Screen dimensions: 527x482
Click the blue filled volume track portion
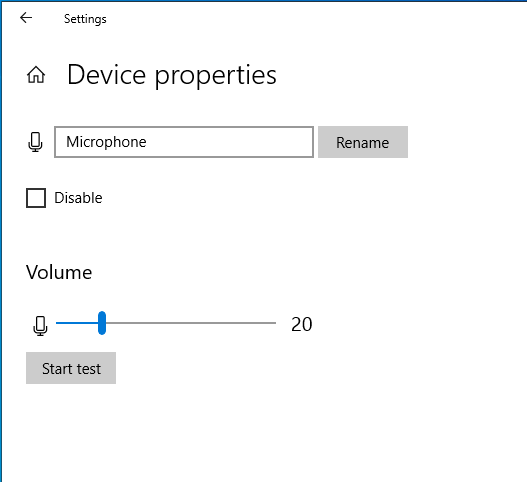pyautogui.click(x=77, y=323)
